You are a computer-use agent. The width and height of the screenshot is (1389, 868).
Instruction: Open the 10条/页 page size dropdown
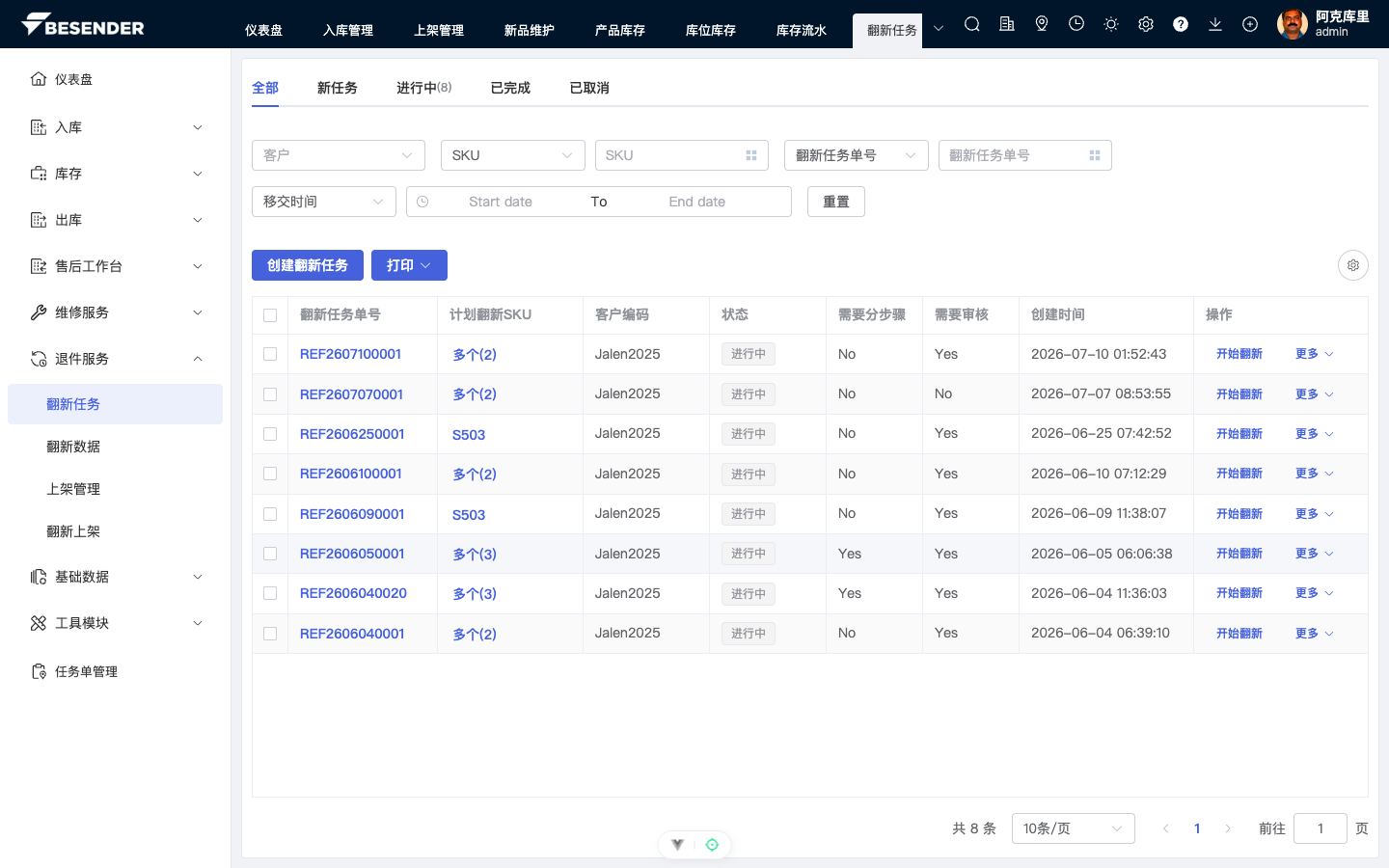point(1073,828)
